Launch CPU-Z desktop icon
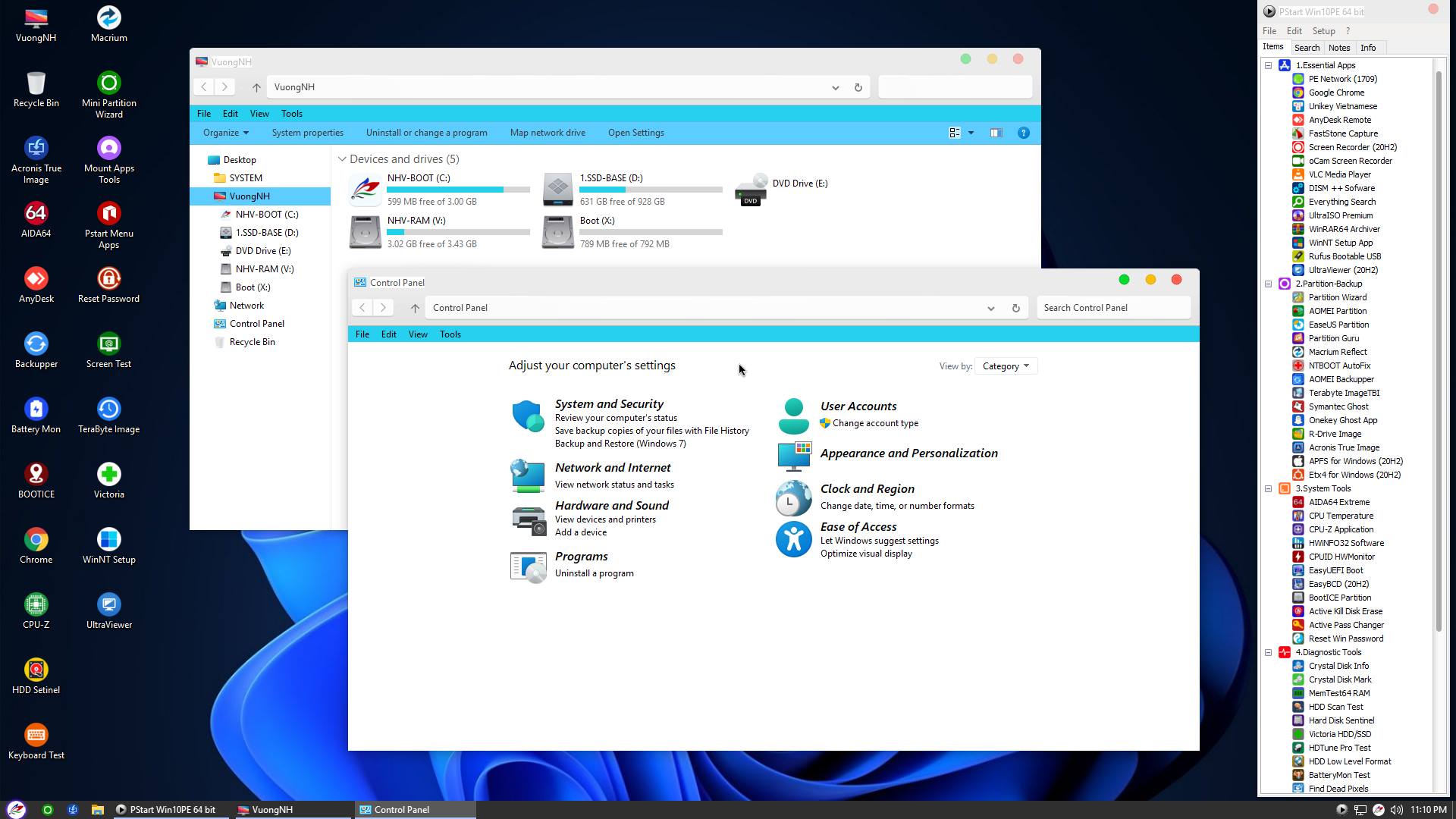This screenshot has height=819, width=1456. [x=36, y=611]
